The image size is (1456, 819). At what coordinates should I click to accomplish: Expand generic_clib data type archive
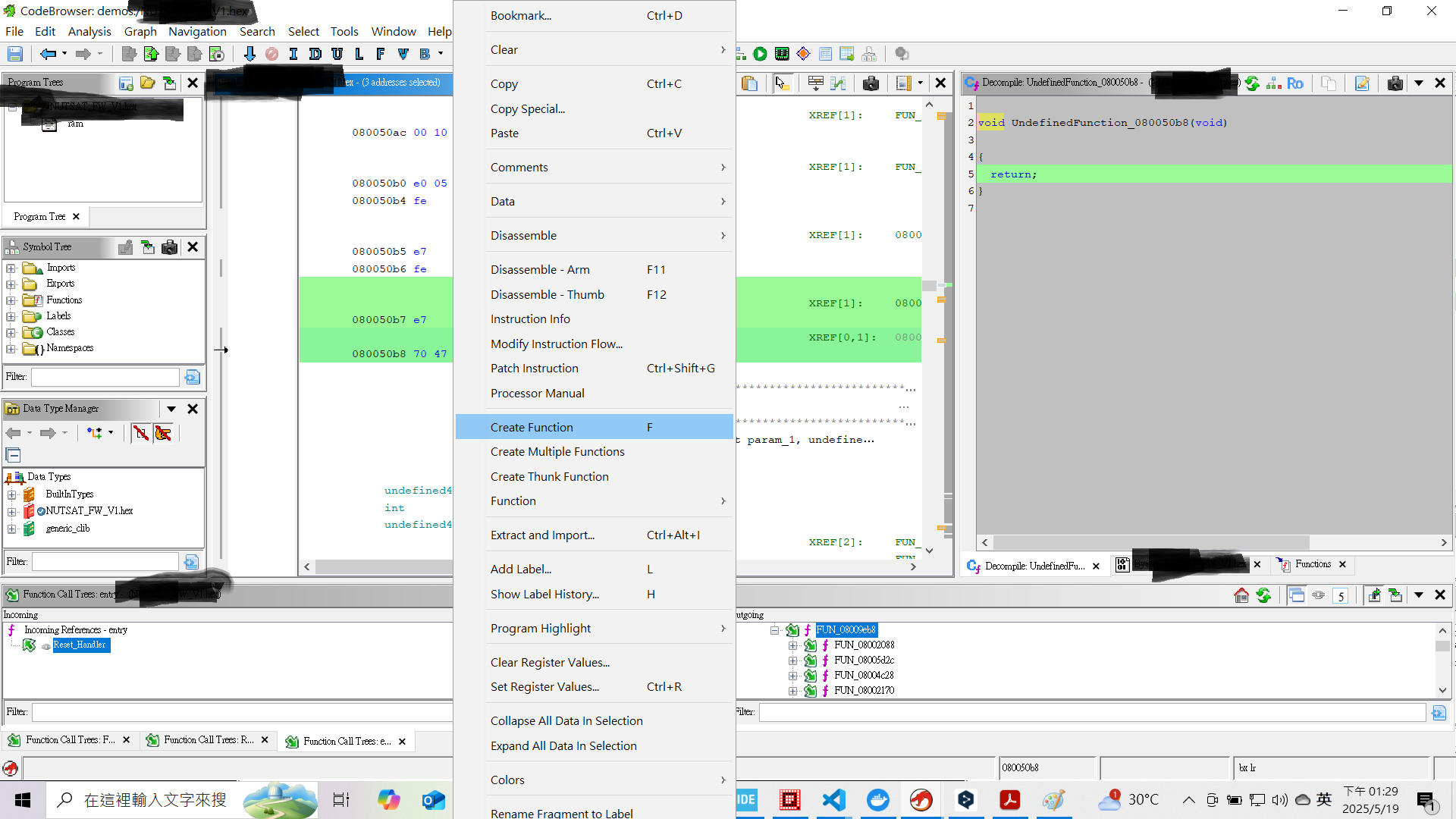pos(11,529)
